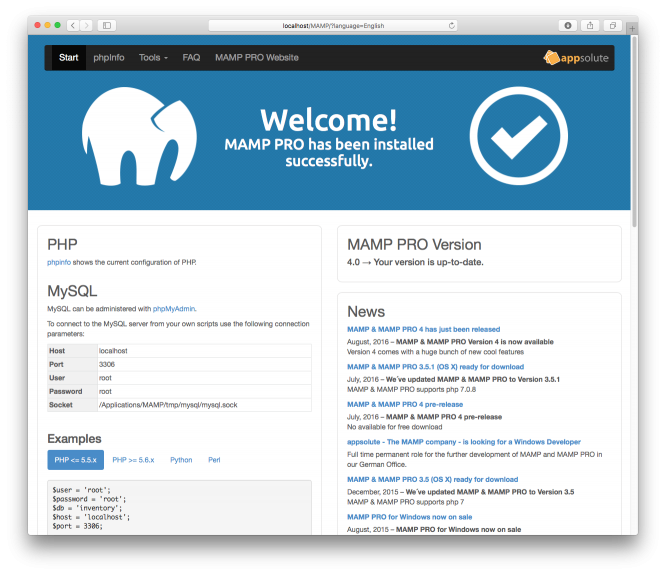Open a new tab with the plus icon

(x=632, y=28)
